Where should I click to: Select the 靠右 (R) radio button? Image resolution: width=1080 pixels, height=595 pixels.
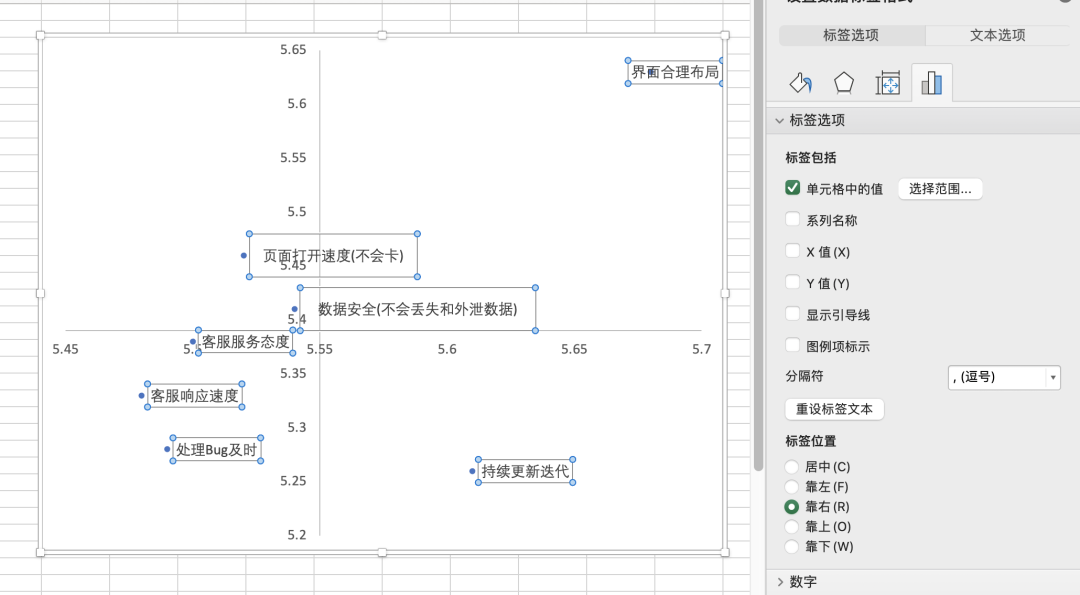tap(792, 507)
